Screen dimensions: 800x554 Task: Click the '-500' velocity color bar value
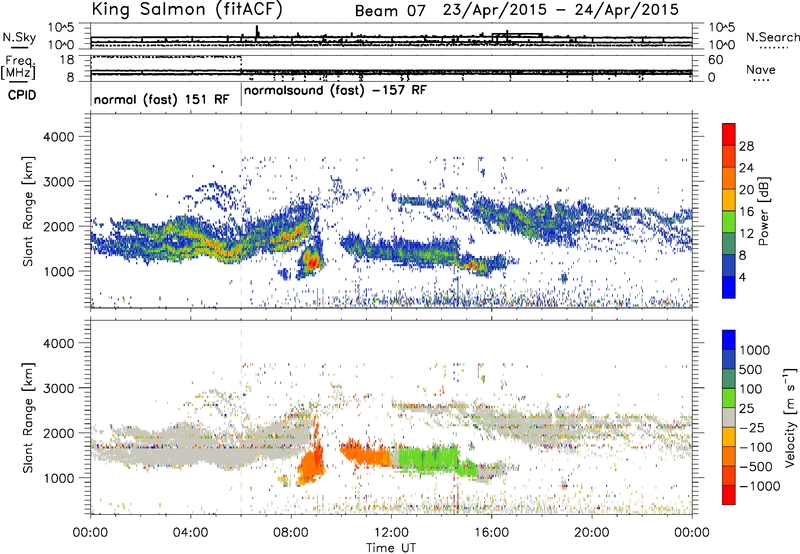756,467
